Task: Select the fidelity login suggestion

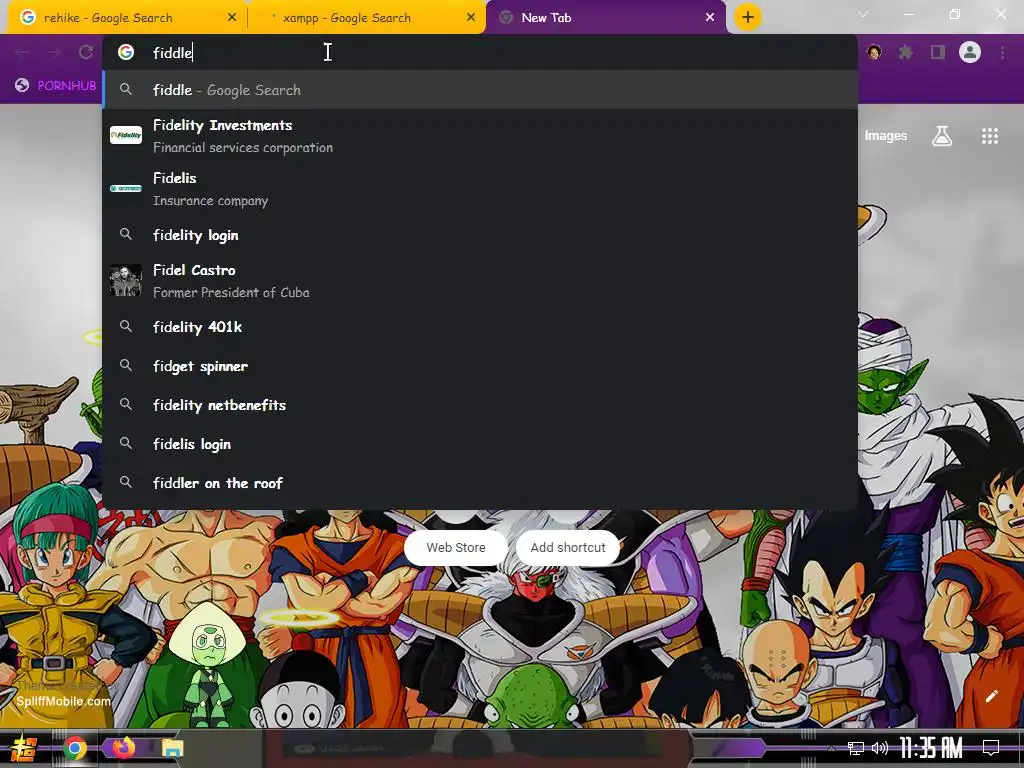Action: [x=480, y=235]
